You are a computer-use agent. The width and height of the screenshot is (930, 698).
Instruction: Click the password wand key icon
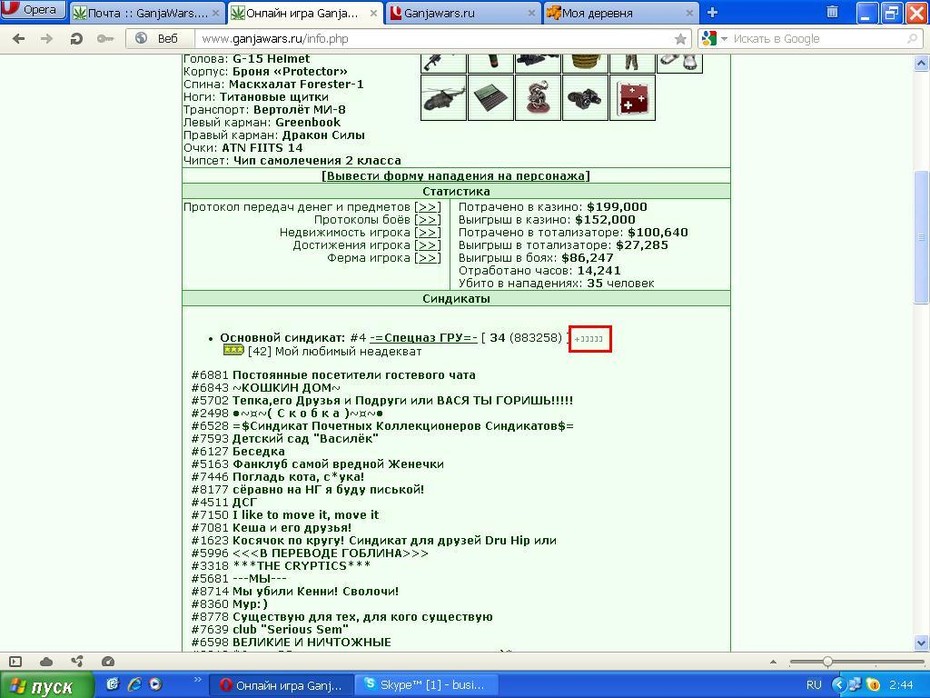click(105, 39)
